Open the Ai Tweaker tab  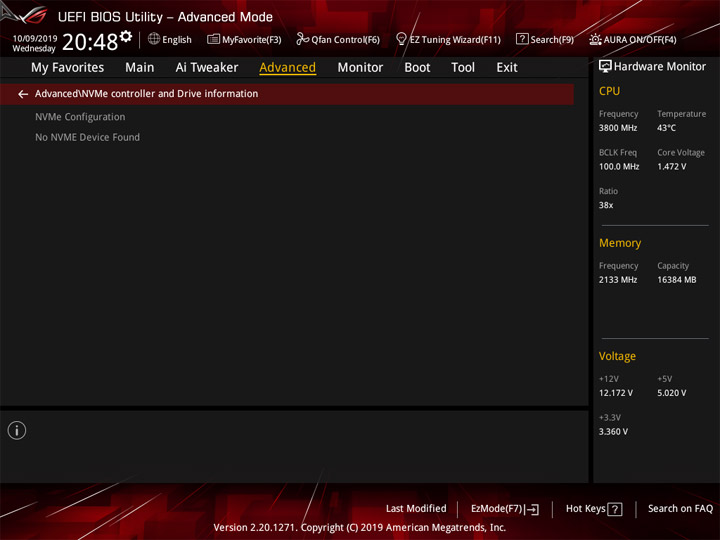click(207, 68)
